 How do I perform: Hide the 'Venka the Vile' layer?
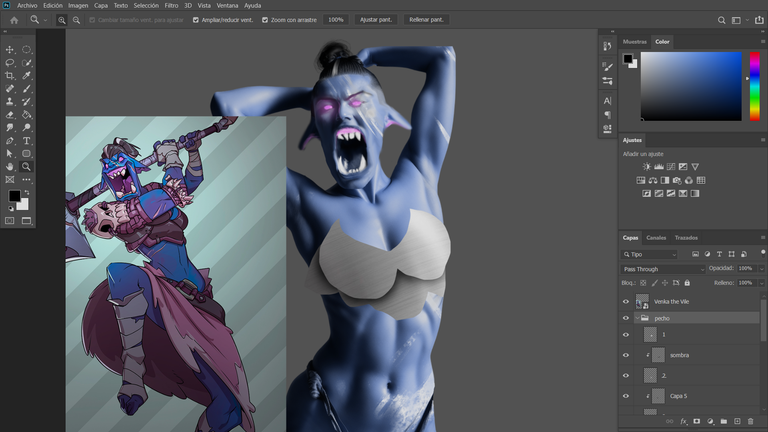625,302
